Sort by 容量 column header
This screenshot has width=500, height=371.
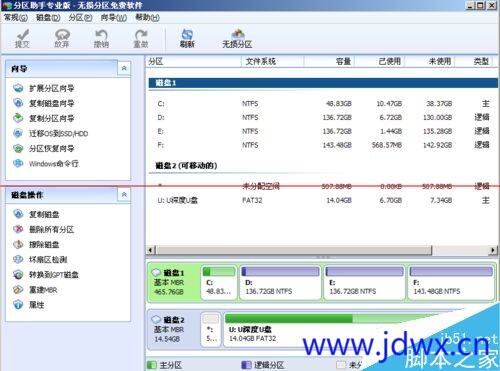[x=329, y=61]
